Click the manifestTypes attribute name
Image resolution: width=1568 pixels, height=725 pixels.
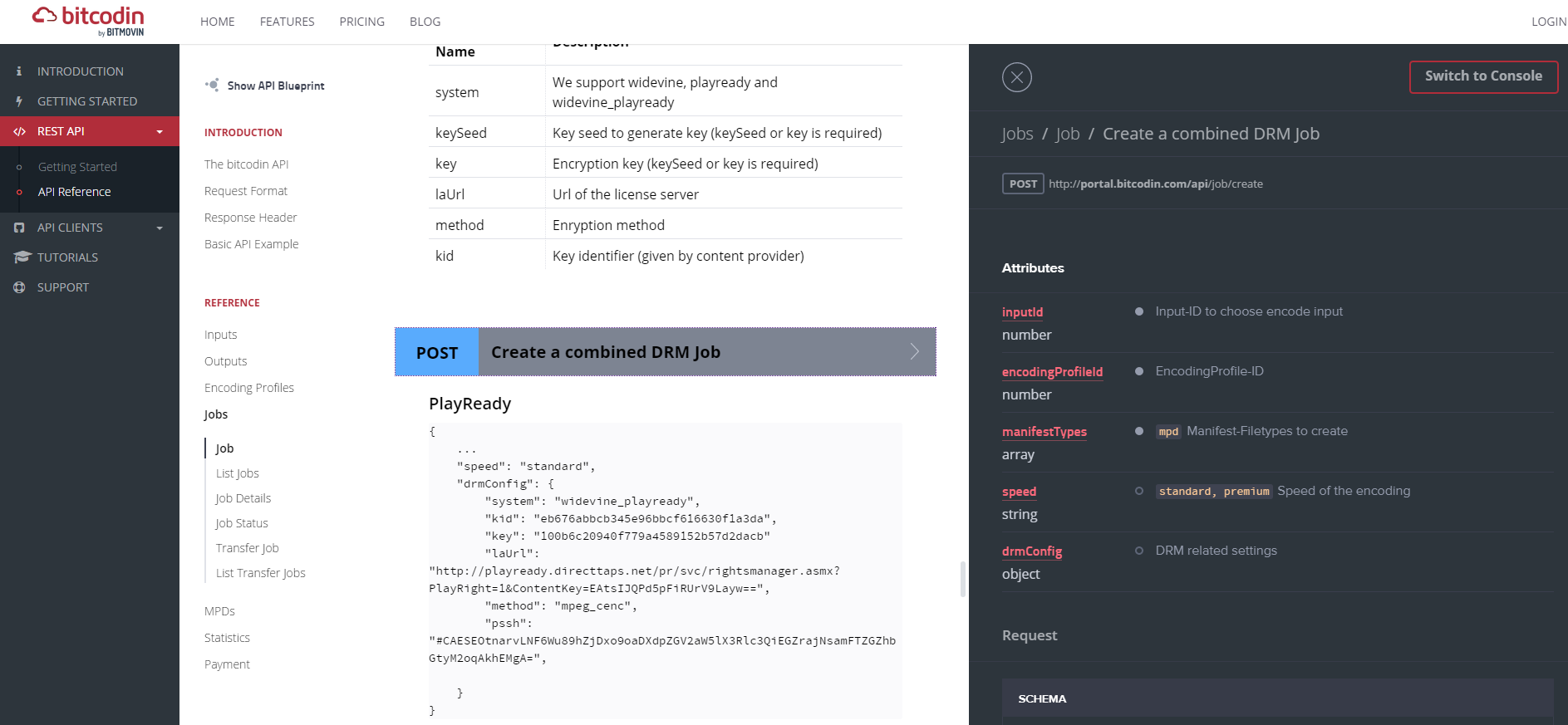point(1045,432)
